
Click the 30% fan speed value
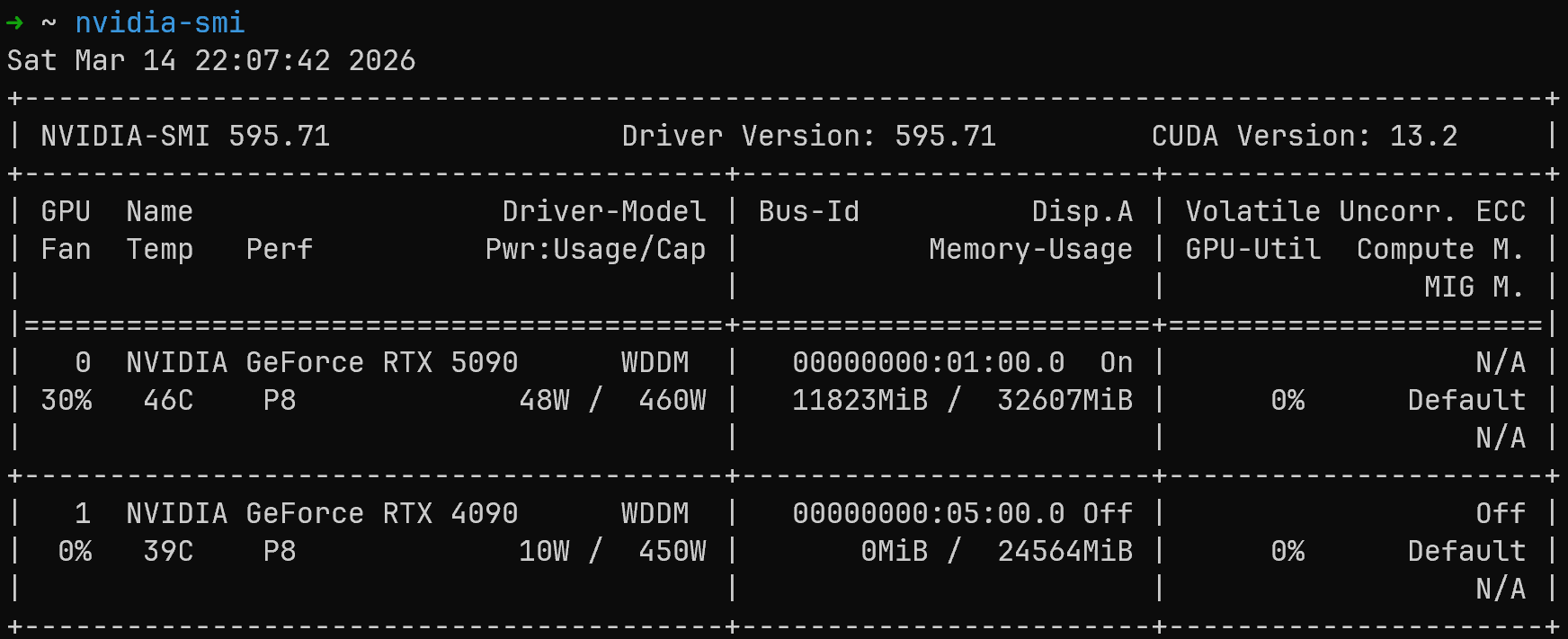[x=67, y=400]
